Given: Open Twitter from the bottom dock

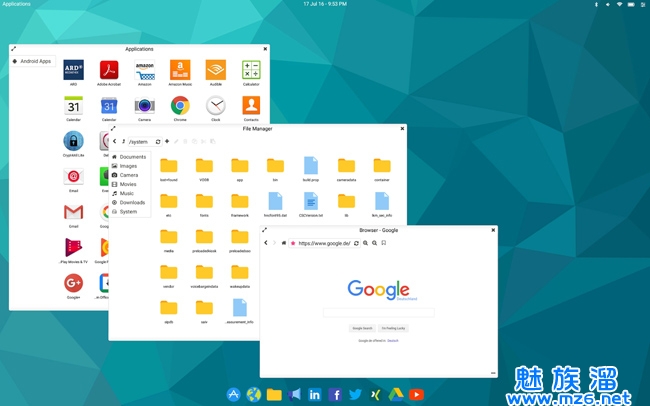Looking at the screenshot, I should coord(355,395).
